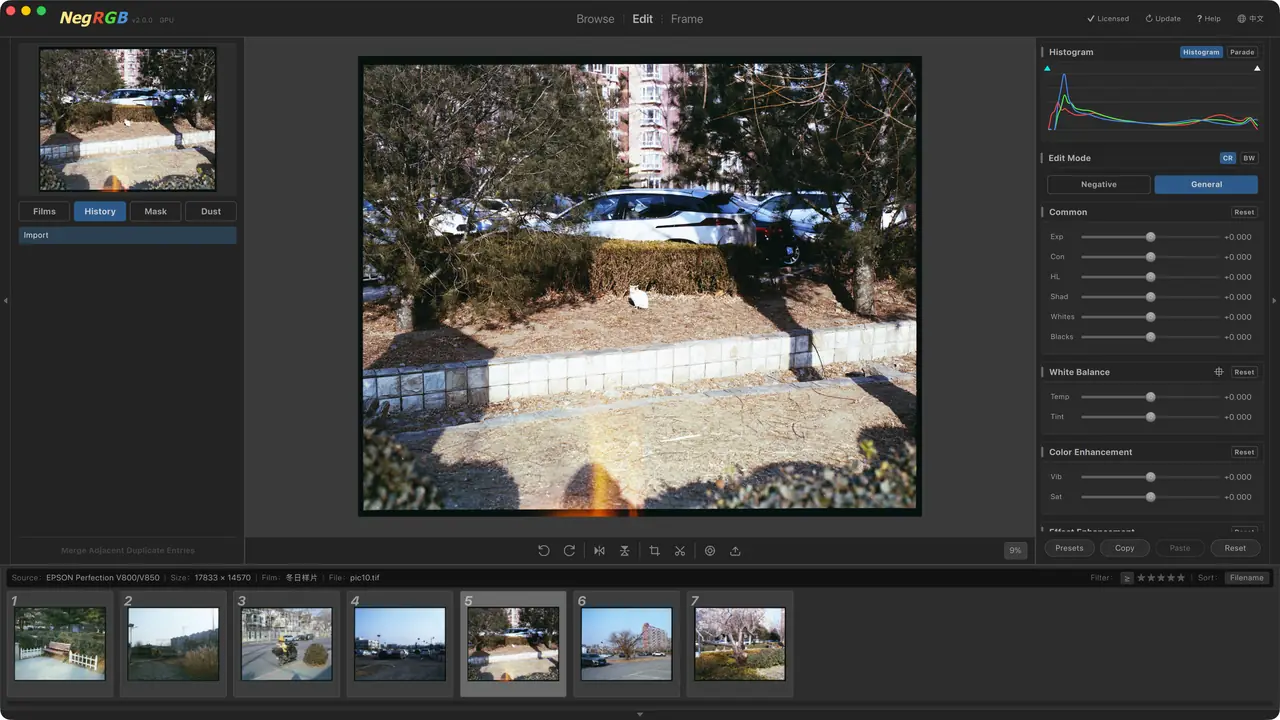The height and width of the screenshot is (720, 1280).
Task: Open the Filename sort dropdown
Action: pos(1247,578)
